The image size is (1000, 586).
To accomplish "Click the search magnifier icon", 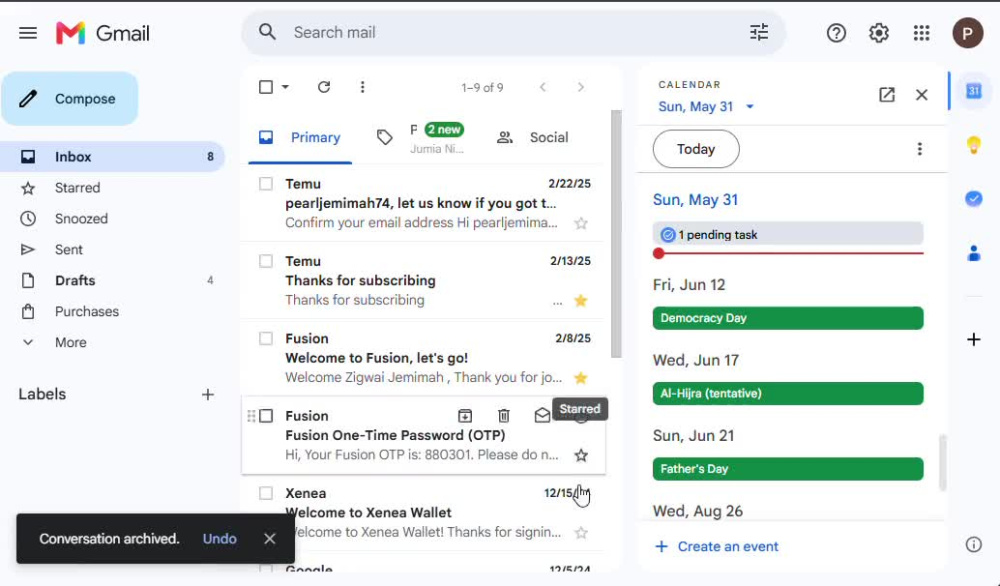I will (x=267, y=32).
